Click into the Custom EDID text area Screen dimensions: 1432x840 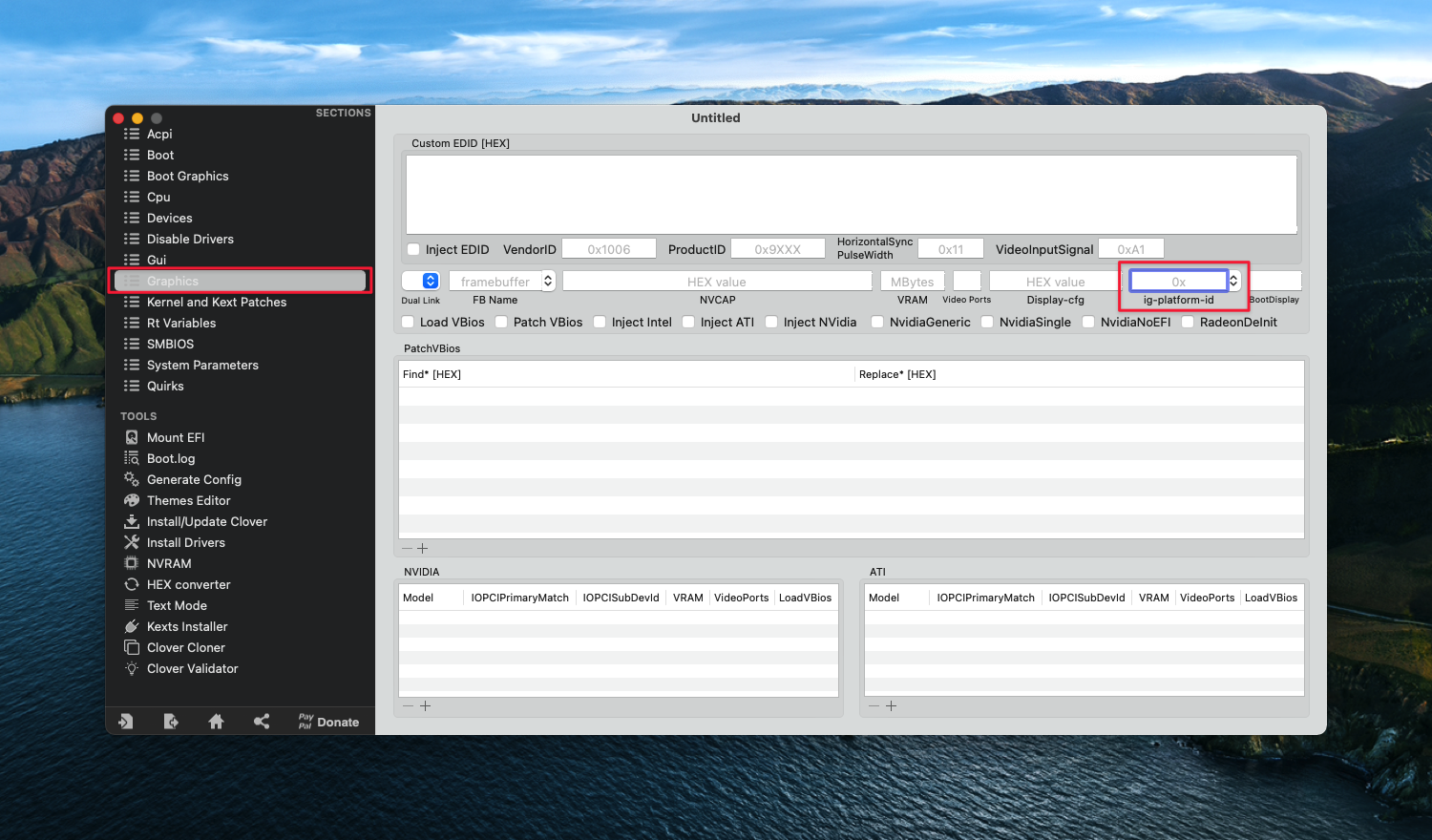click(x=851, y=194)
